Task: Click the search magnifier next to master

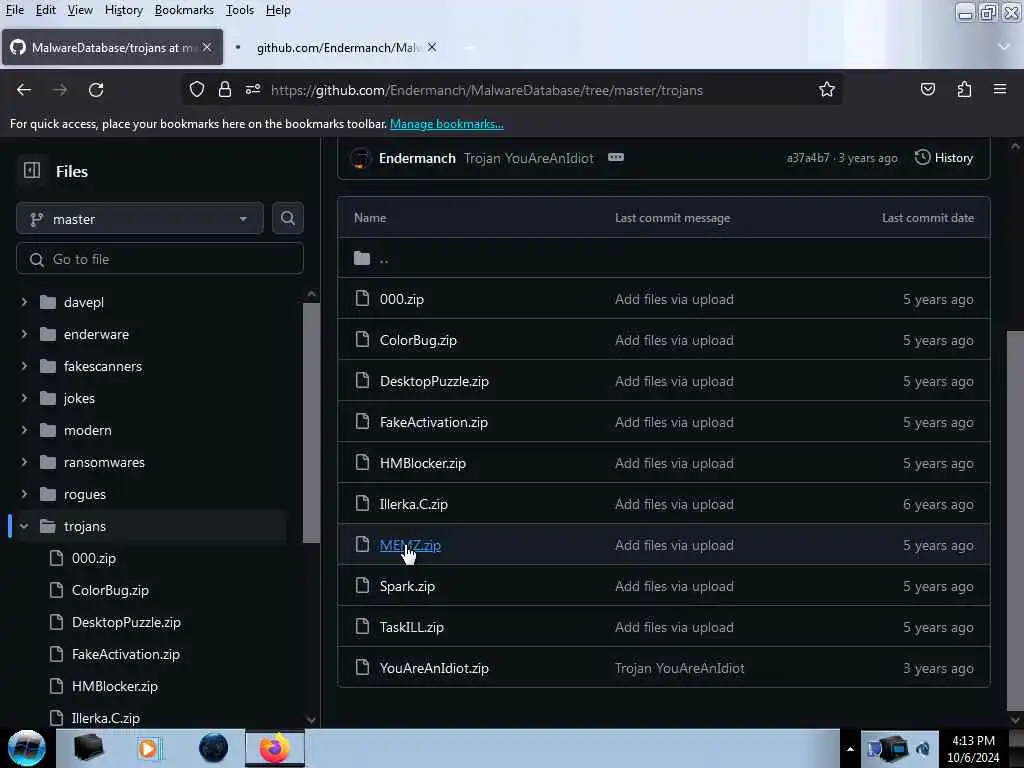Action: point(287,218)
